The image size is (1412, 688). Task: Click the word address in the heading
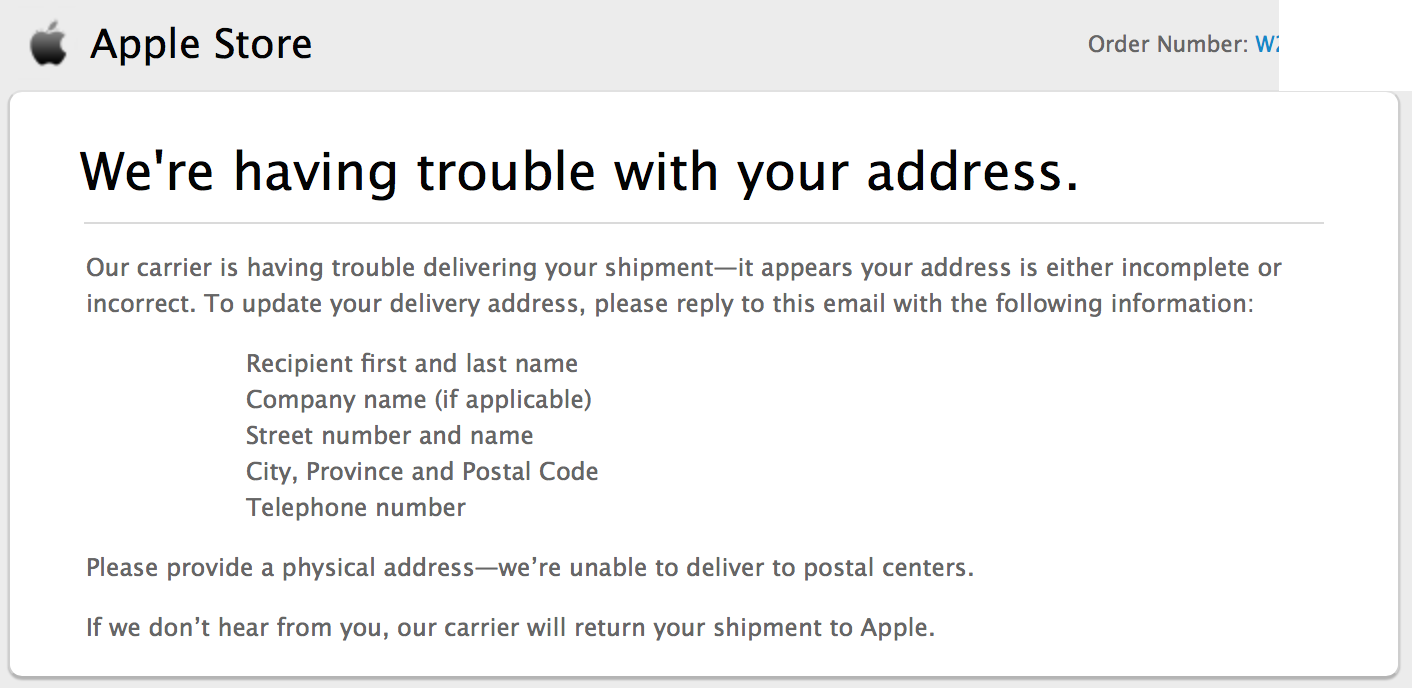point(973,171)
